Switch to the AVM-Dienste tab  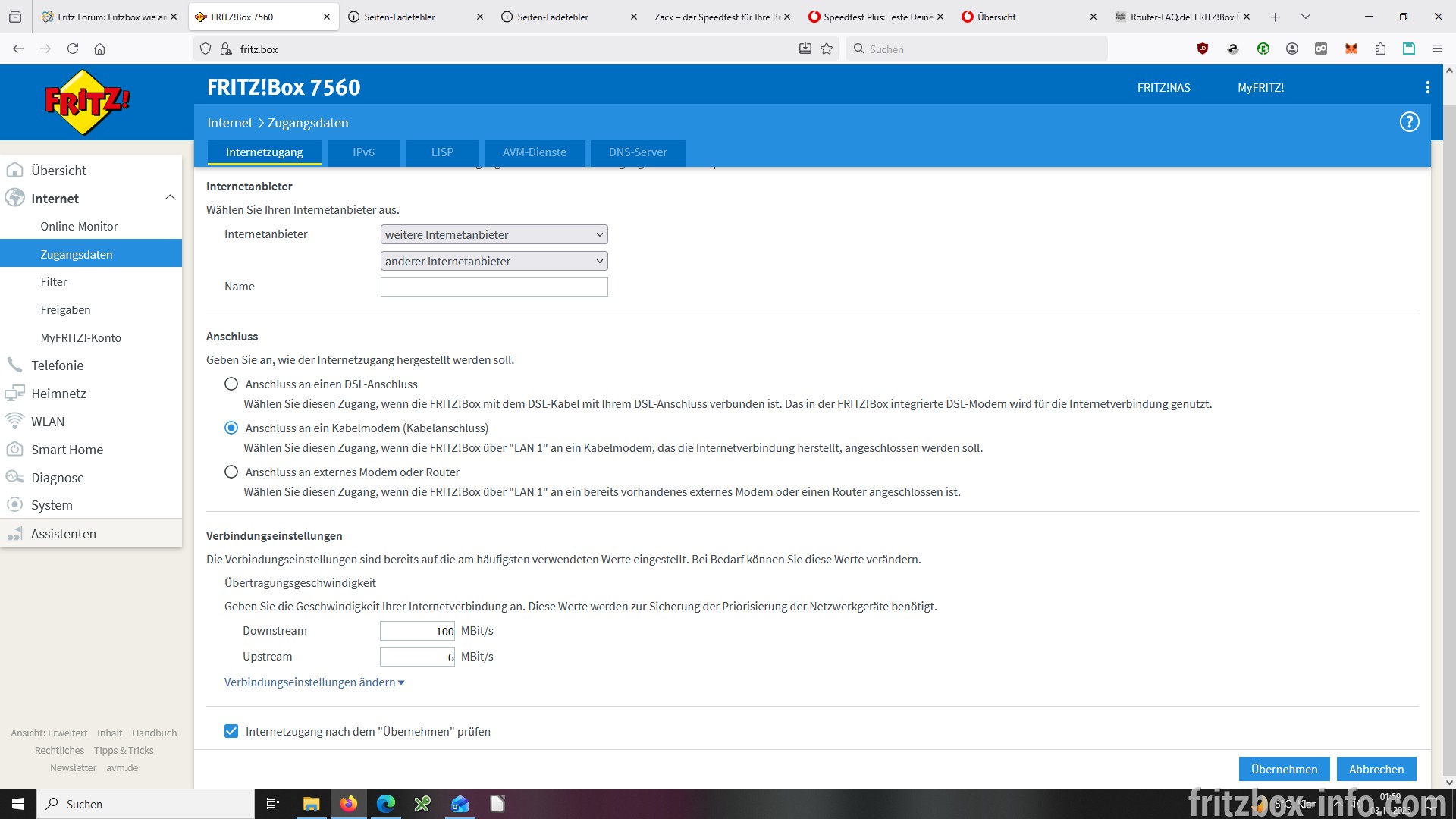(535, 152)
